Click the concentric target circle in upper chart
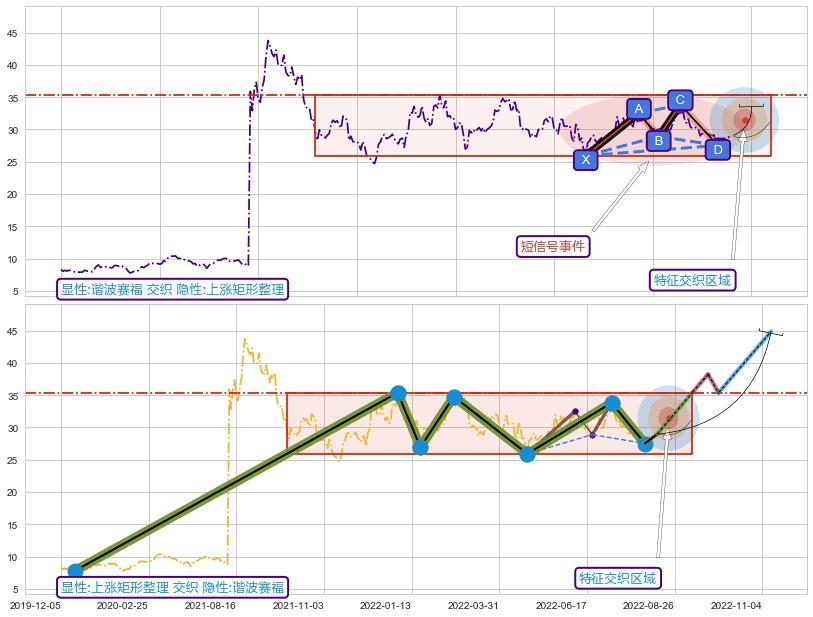Image resolution: width=813 pixels, height=617 pixels. pyautogui.click(x=744, y=120)
